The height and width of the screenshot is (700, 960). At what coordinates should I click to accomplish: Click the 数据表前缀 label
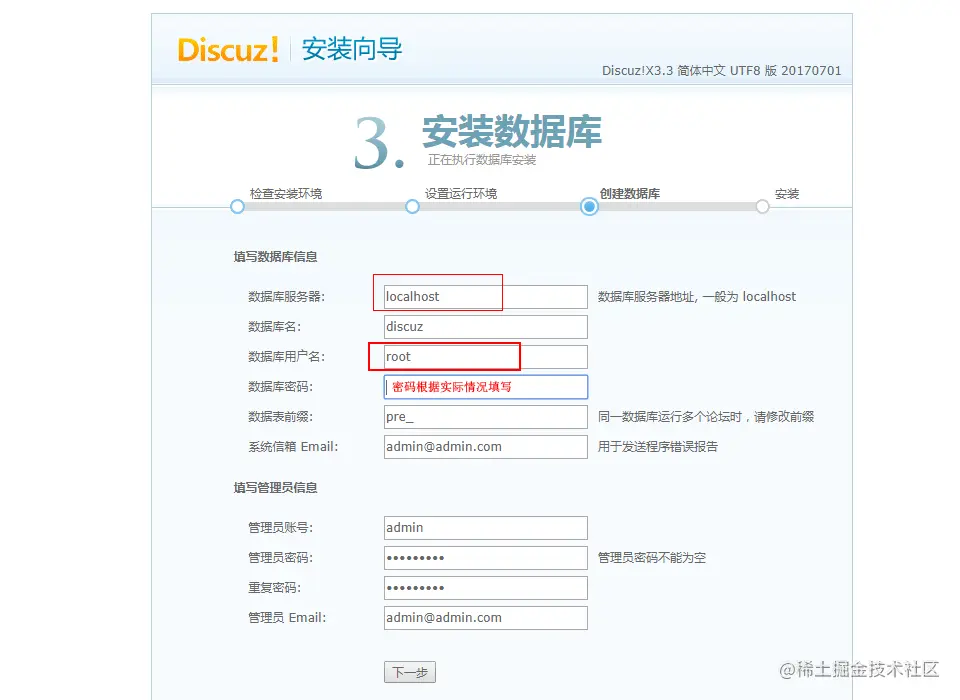coord(280,417)
